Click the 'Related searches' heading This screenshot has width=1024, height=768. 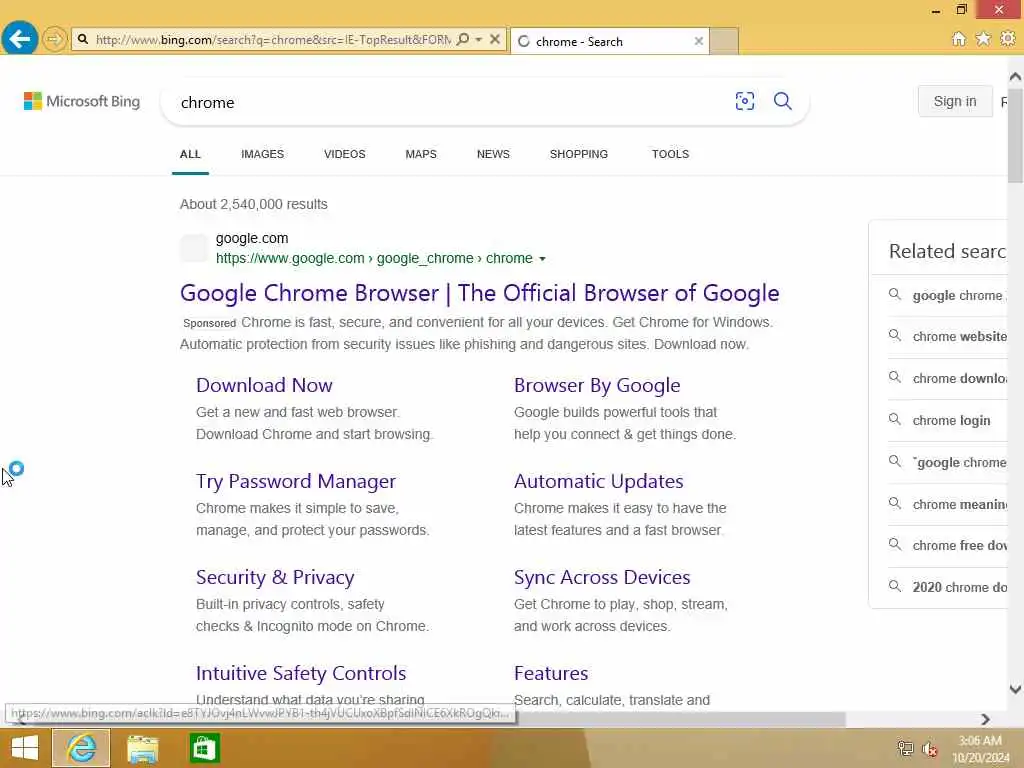coord(947,251)
